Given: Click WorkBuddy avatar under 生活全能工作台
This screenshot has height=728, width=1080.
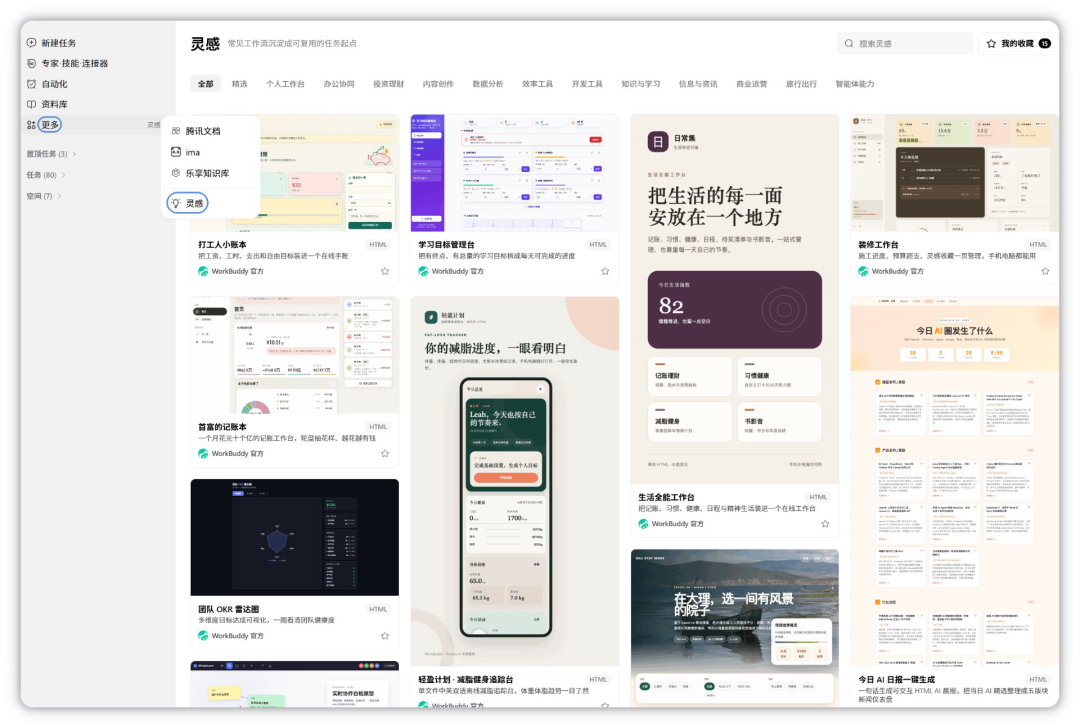Looking at the screenshot, I should [x=643, y=523].
